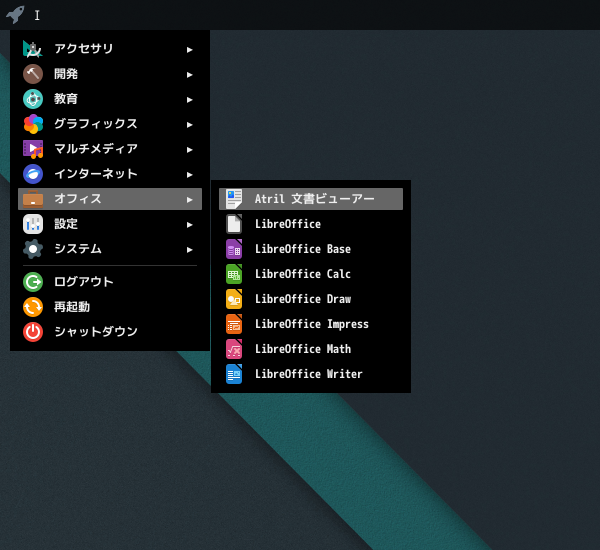Screen dimensions: 600x550
Task: Click the orange 再起動 icon
Action: [x=33, y=307]
